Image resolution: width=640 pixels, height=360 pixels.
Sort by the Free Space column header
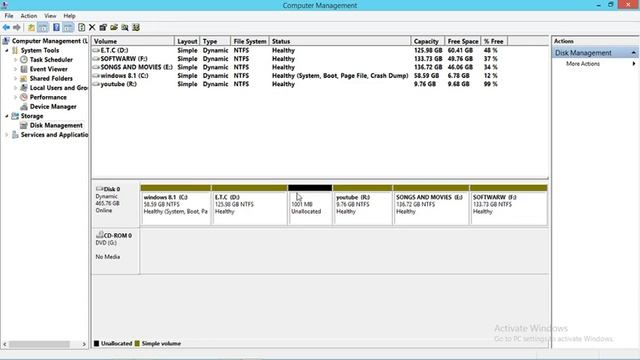point(463,41)
